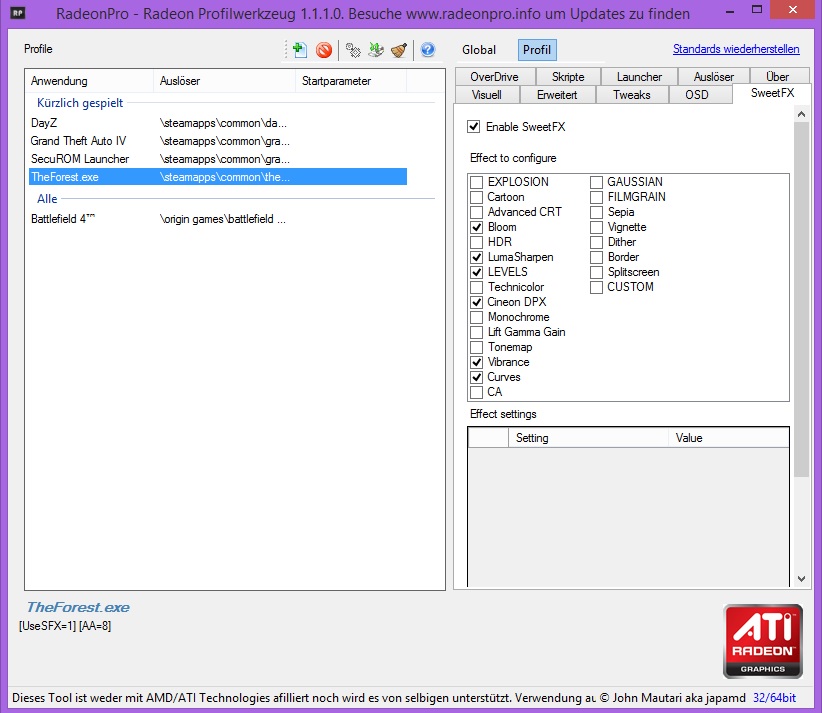The width and height of the screenshot is (822, 713).
Task: Click the scroll down arrow in SweetFX panel
Action: tap(800, 578)
